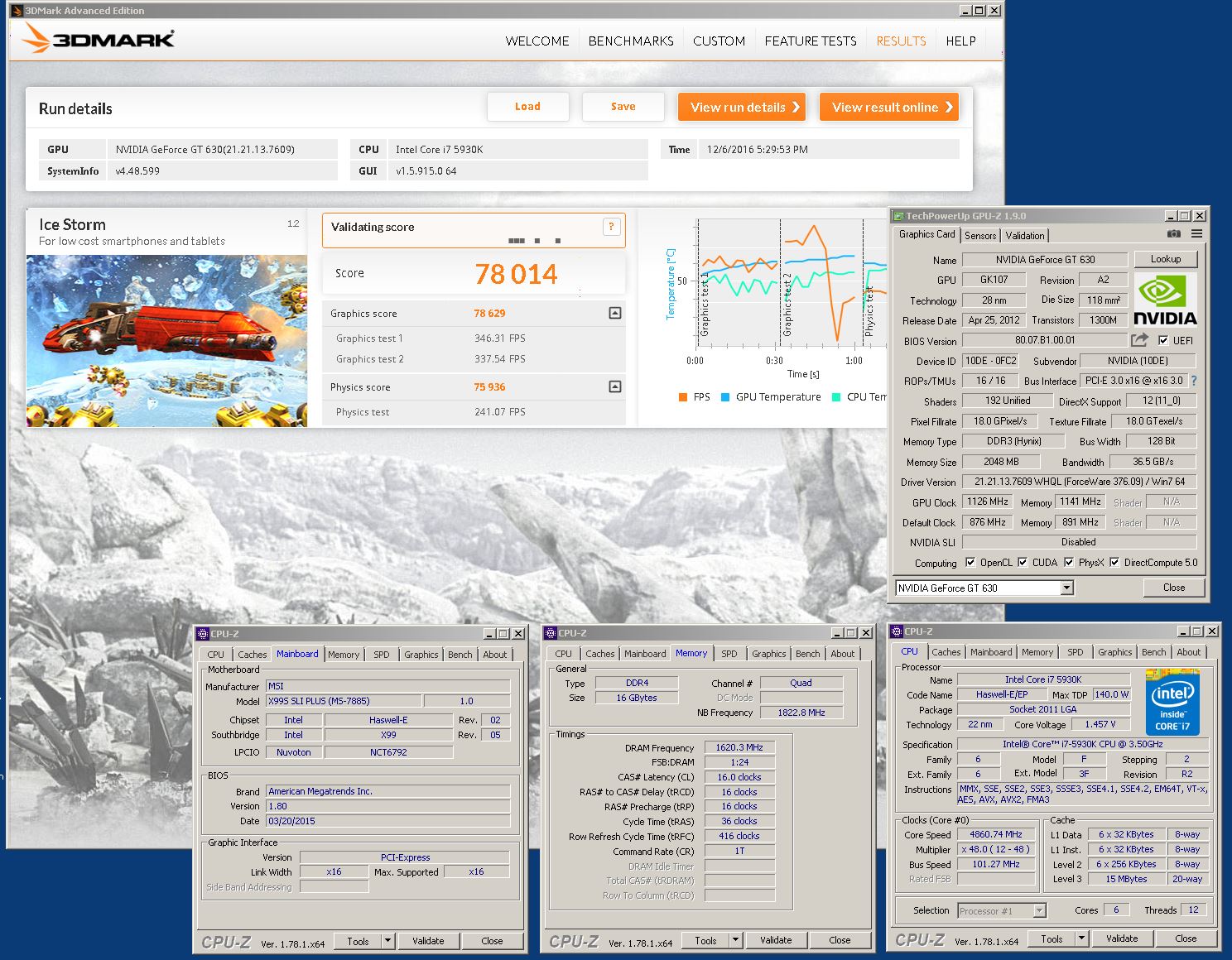
Task: Go to the CUSTOM section in 3DMark
Action: click(x=719, y=41)
